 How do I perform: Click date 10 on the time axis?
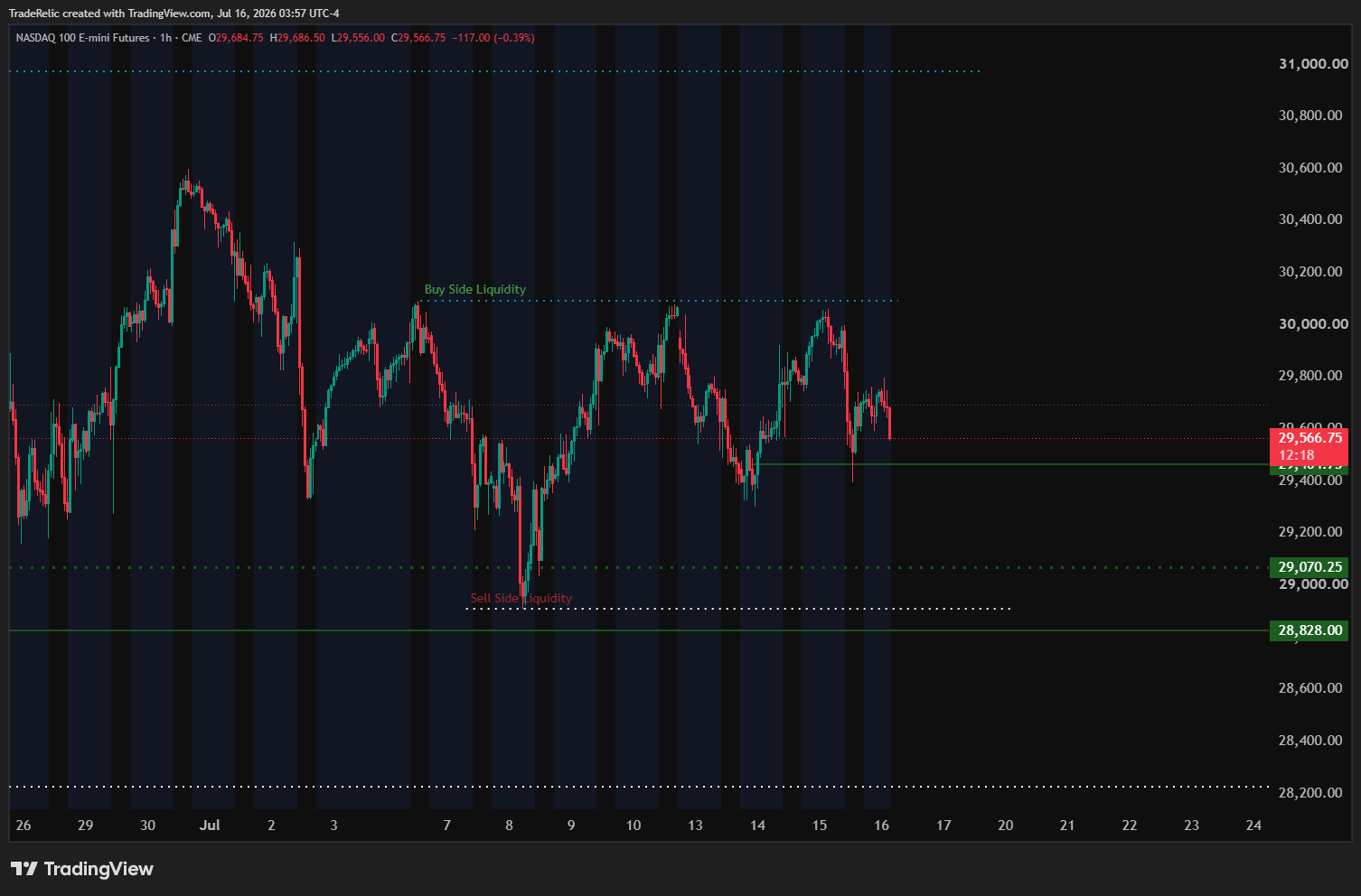point(634,826)
